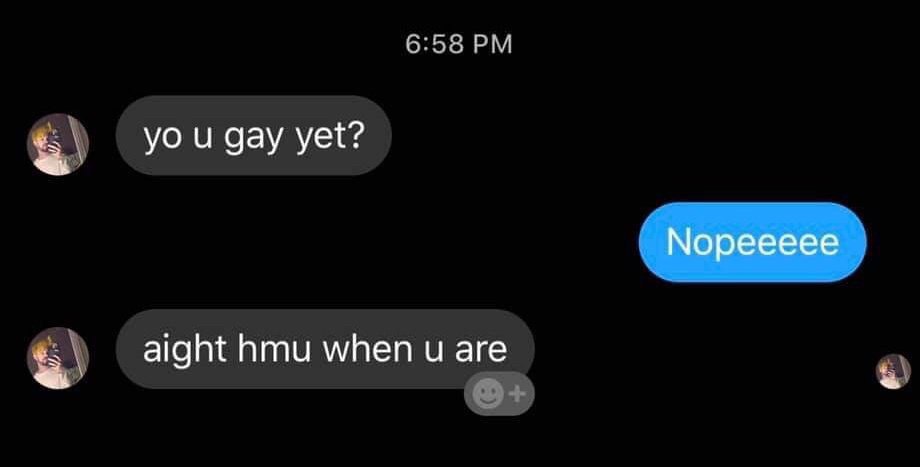The height and width of the screenshot is (467, 920).
Task: Open the top-left contact photo thumbnail
Action: click(x=58, y=144)
